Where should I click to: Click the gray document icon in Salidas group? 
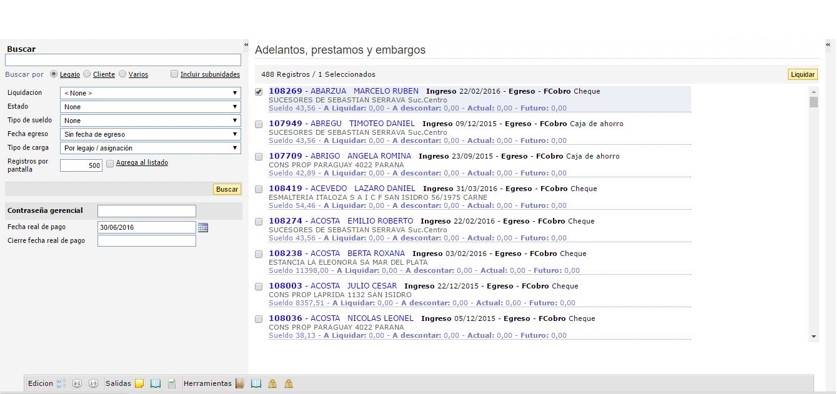click(171, 383)
